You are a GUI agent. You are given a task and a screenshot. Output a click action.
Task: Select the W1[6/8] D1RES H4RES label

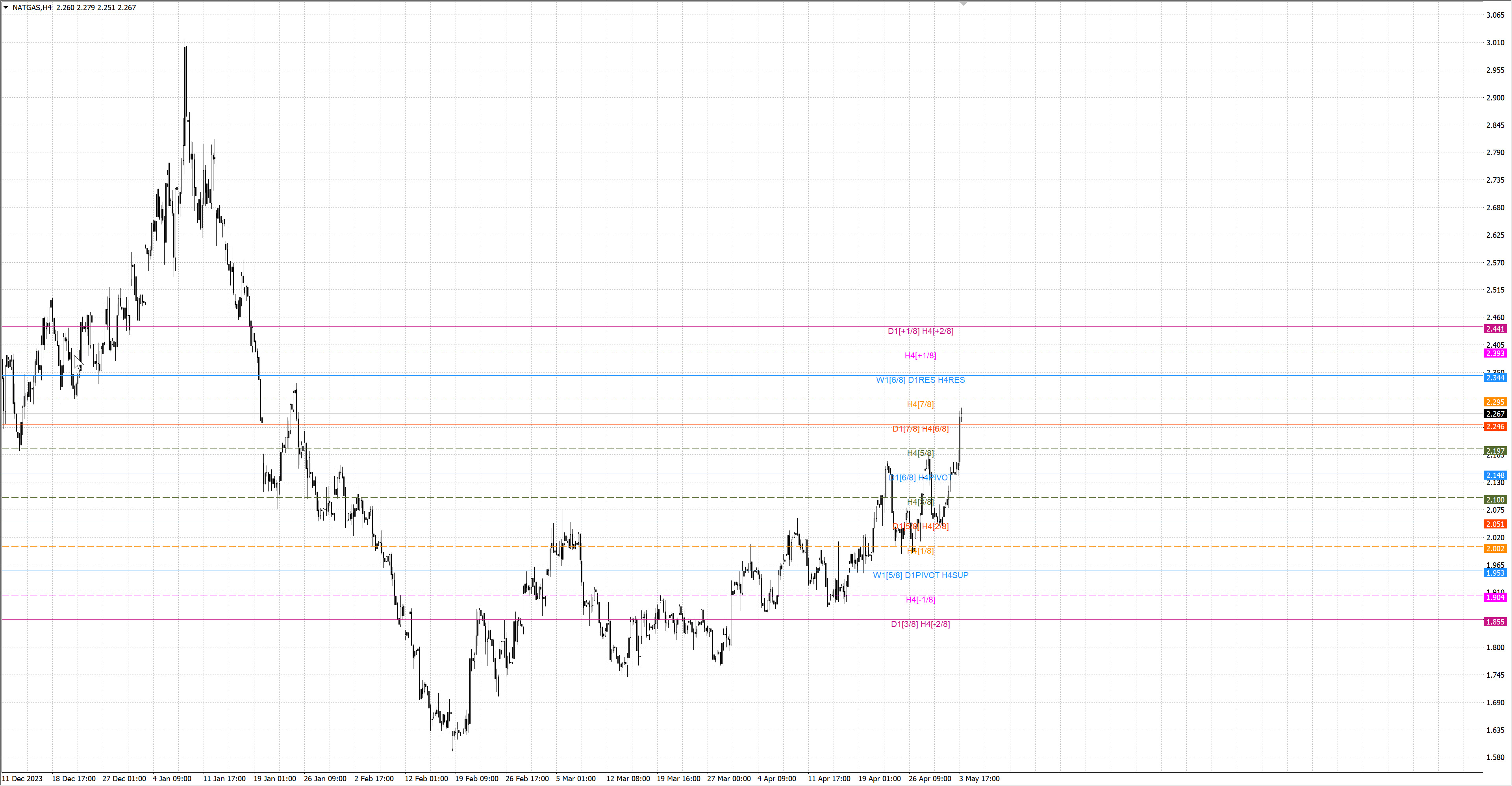[x=920, y=380]
